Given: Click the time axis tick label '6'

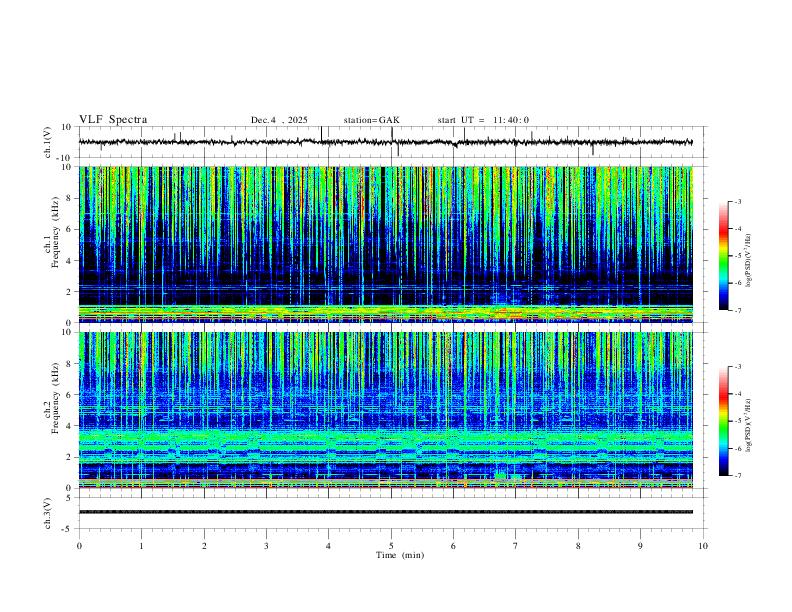Looking at the screenshot, I should click(x=453, y=546).
